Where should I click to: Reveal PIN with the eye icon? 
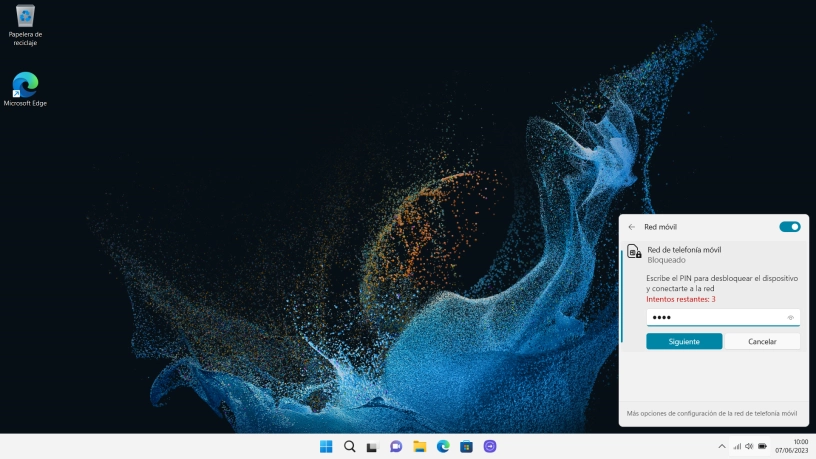tap(790, 318)
